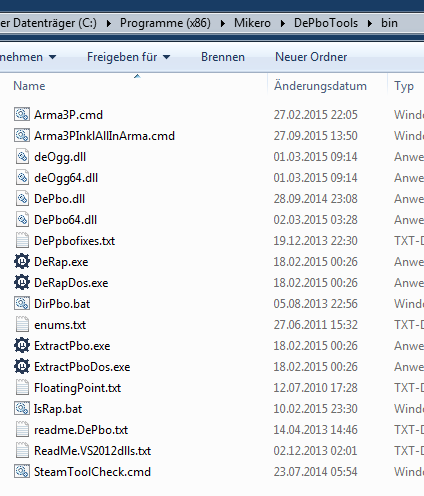This screenshot has width=424, height=496.
Task: Click the deOgg64.dll file icon
Action: pyautogui.click(x=22, y=178)
